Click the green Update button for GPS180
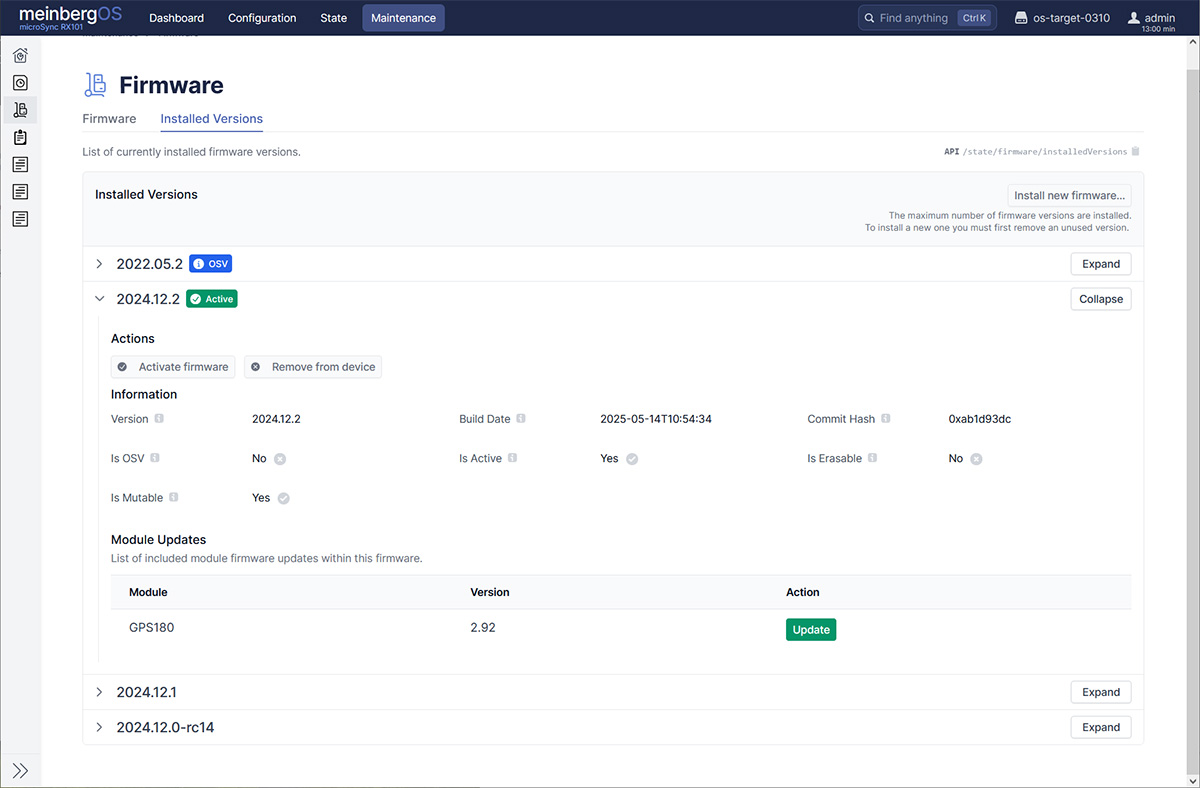 [810, 630]
